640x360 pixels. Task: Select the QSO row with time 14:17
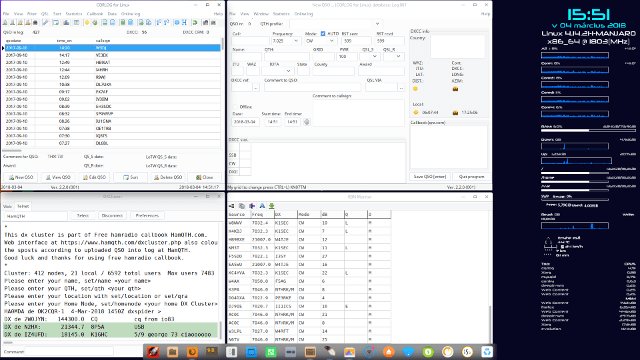pos(111,55)
